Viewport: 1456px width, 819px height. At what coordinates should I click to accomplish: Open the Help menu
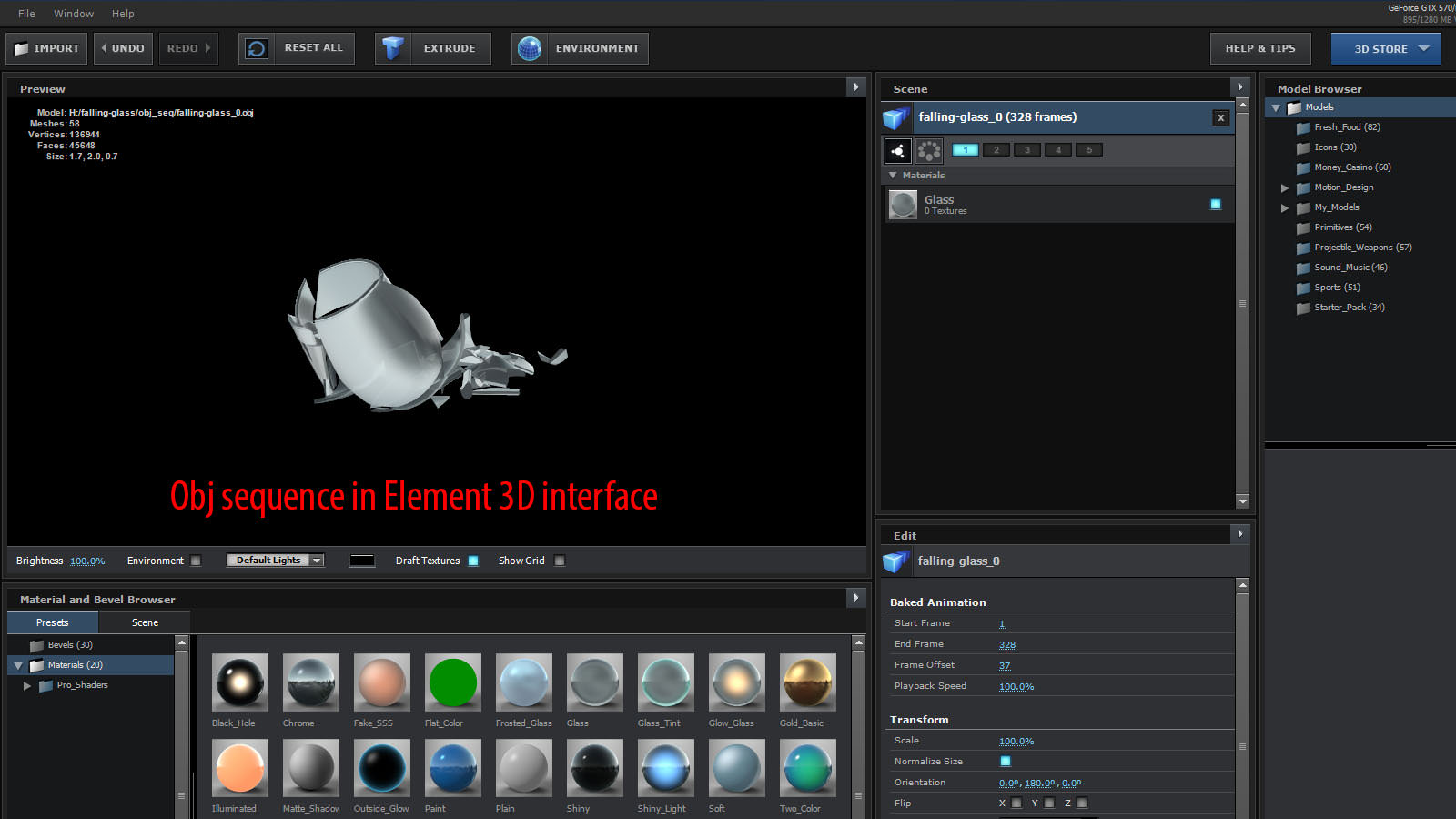click(x=123, y=14)
